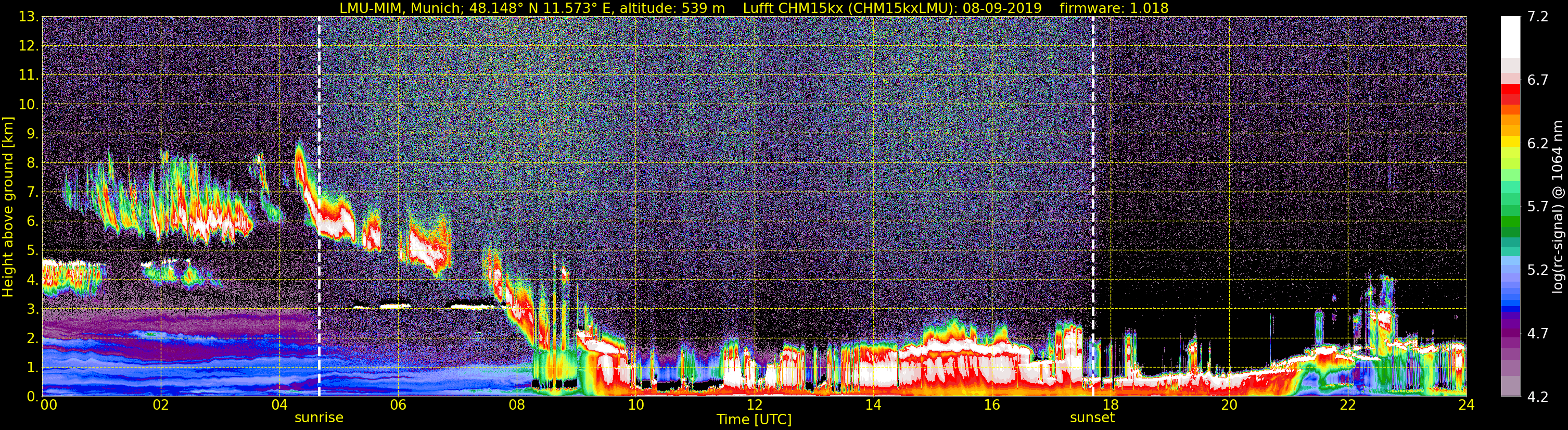
Task: Click the 24 time axis tick label
Action: [x=1467, y=405]
